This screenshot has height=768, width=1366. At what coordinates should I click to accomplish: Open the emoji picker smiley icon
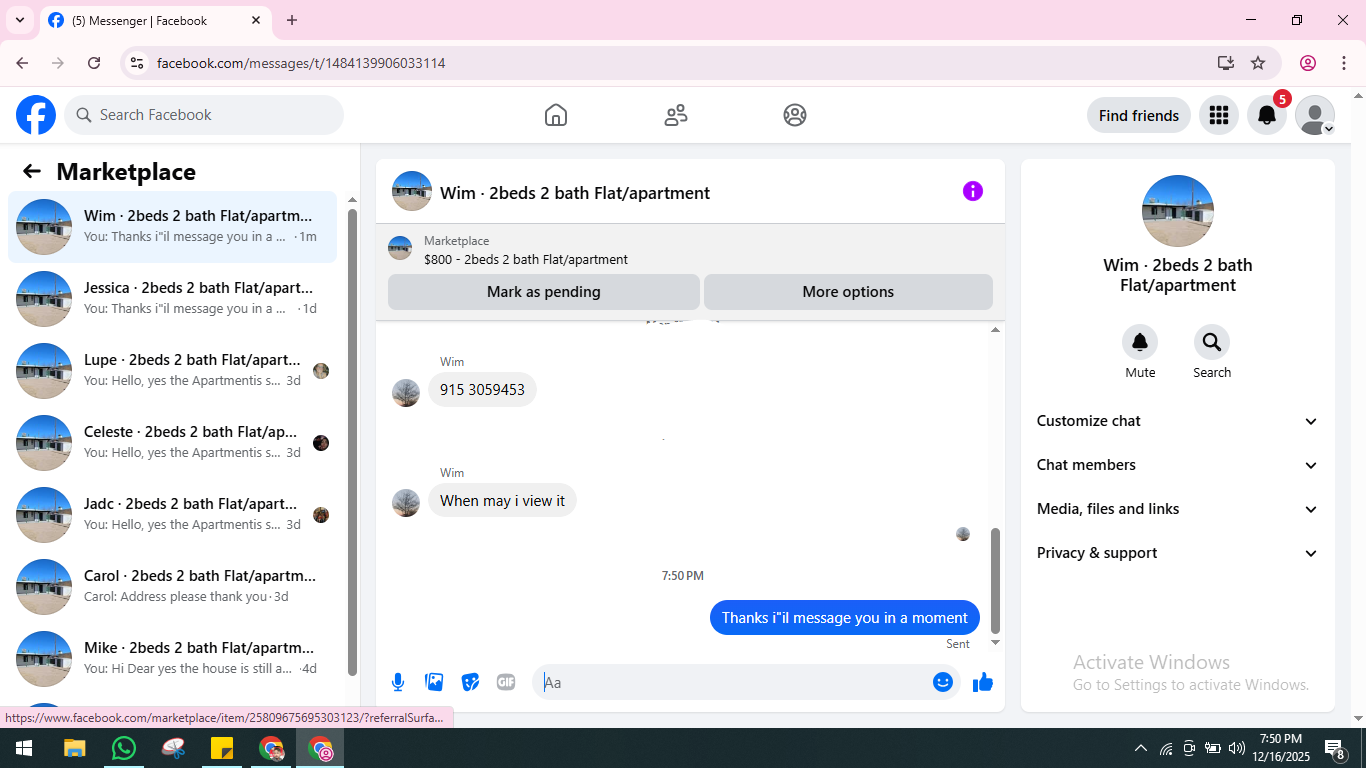943,682
